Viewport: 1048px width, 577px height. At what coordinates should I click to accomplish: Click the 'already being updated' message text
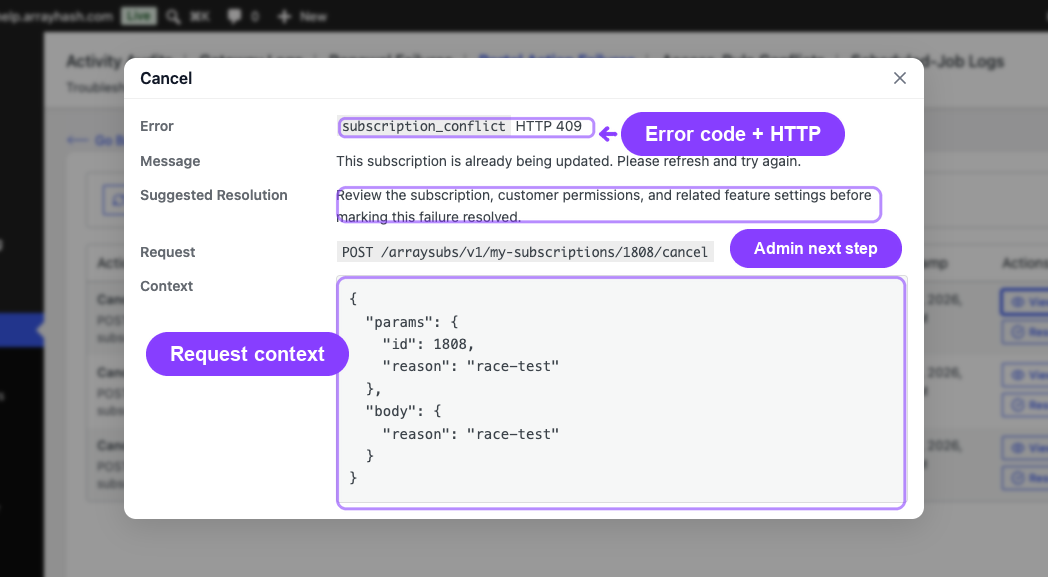pyautogui.click(x=568, y=161)
